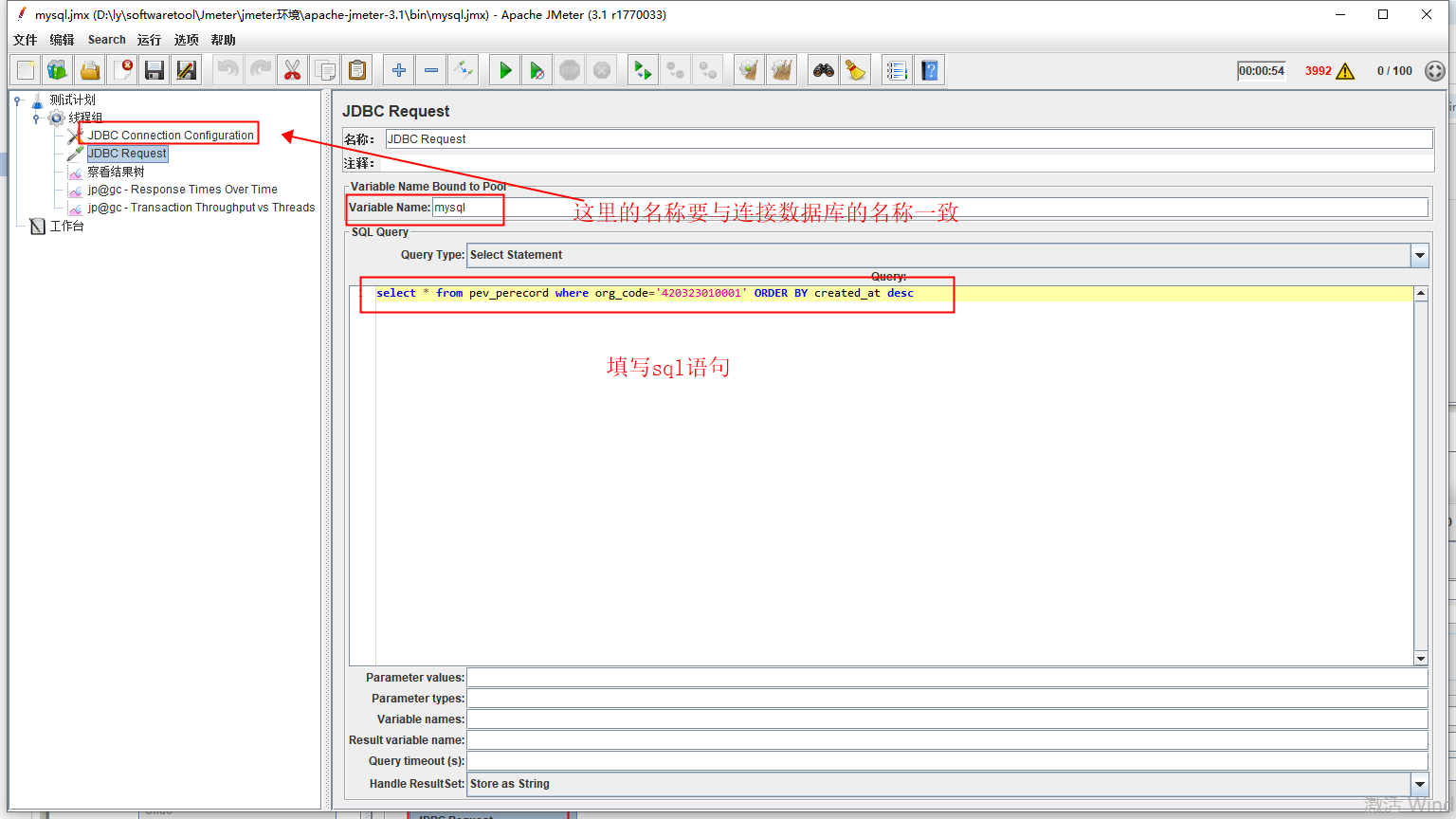Viewport: 1456px width, 819px height.
Task: Click the Result variable name field
Action: click(x=948, y=740)
